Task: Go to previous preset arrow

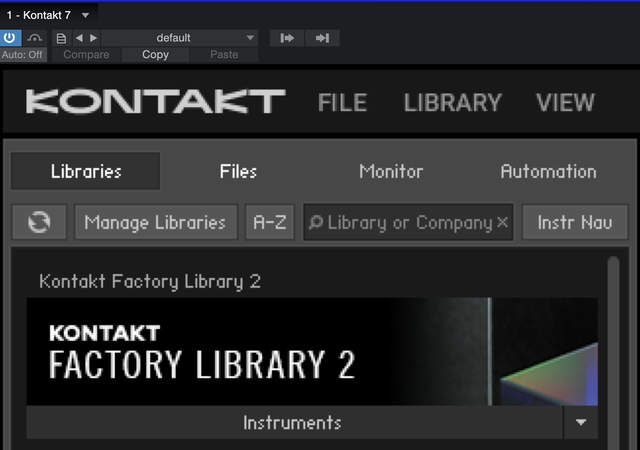Action: [x=80, y=38]
